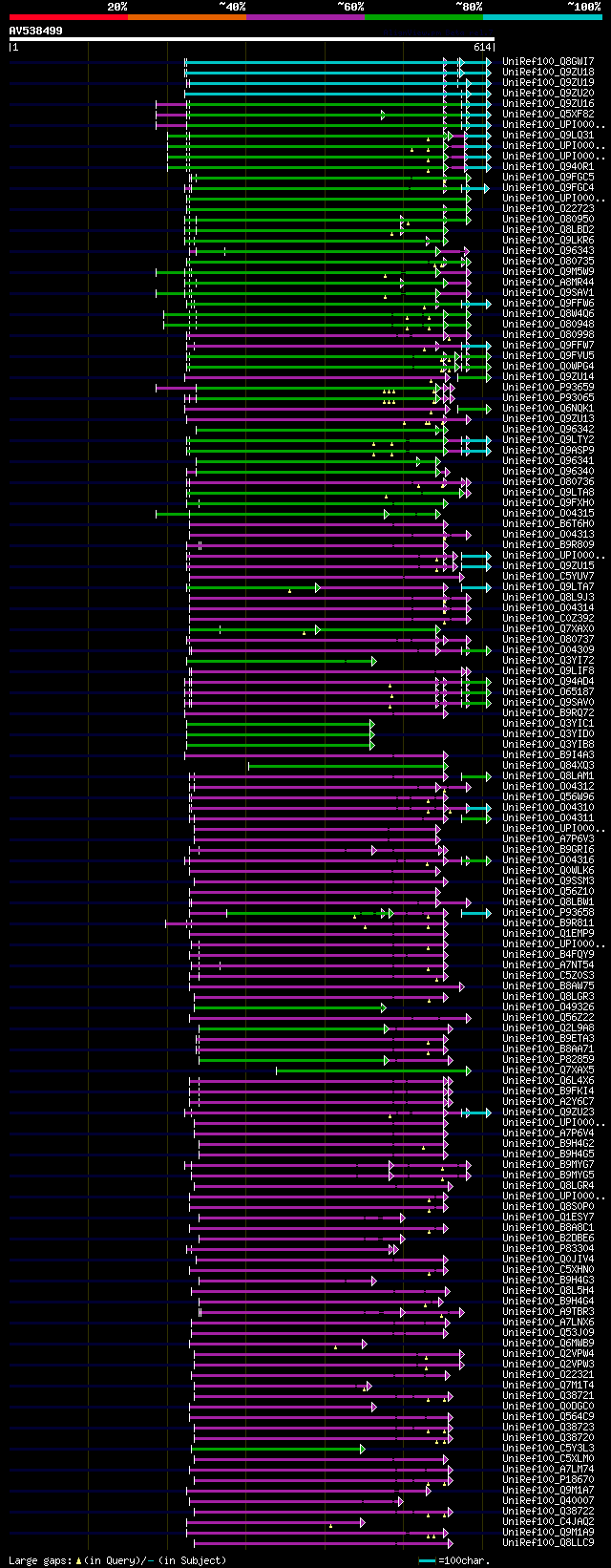The image size is (611, 1568).
Task: Select label UniRef100_Q8L9J3
Action: tap(548, 597)
